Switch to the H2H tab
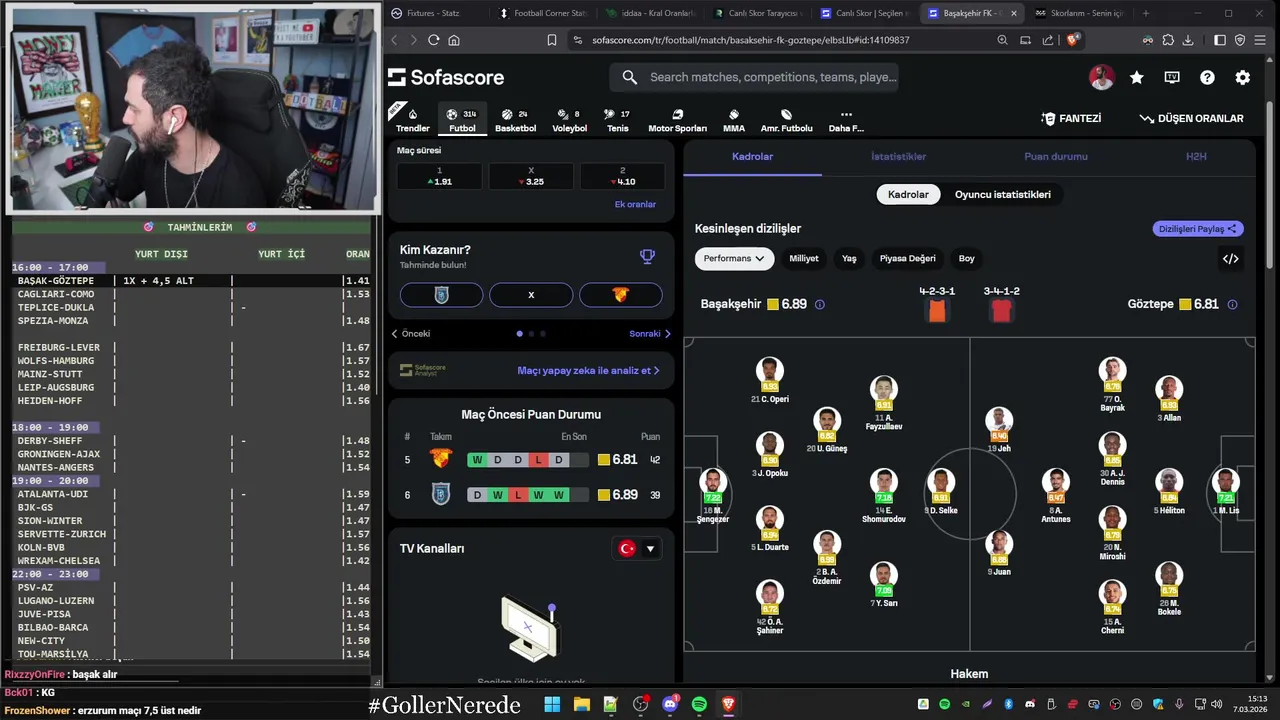 (1196, 157)
